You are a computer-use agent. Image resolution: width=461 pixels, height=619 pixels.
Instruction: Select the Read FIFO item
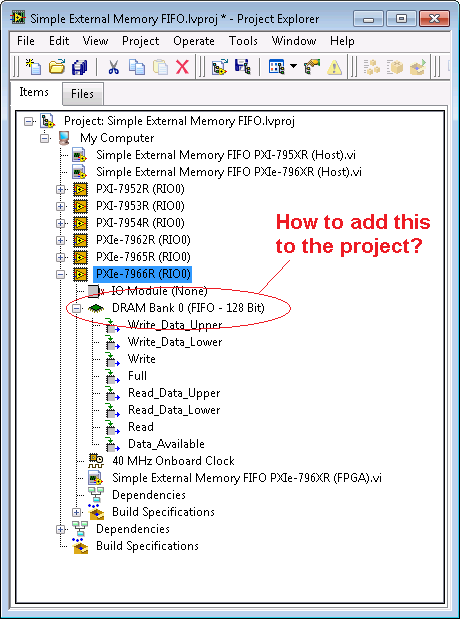[141, 427]
